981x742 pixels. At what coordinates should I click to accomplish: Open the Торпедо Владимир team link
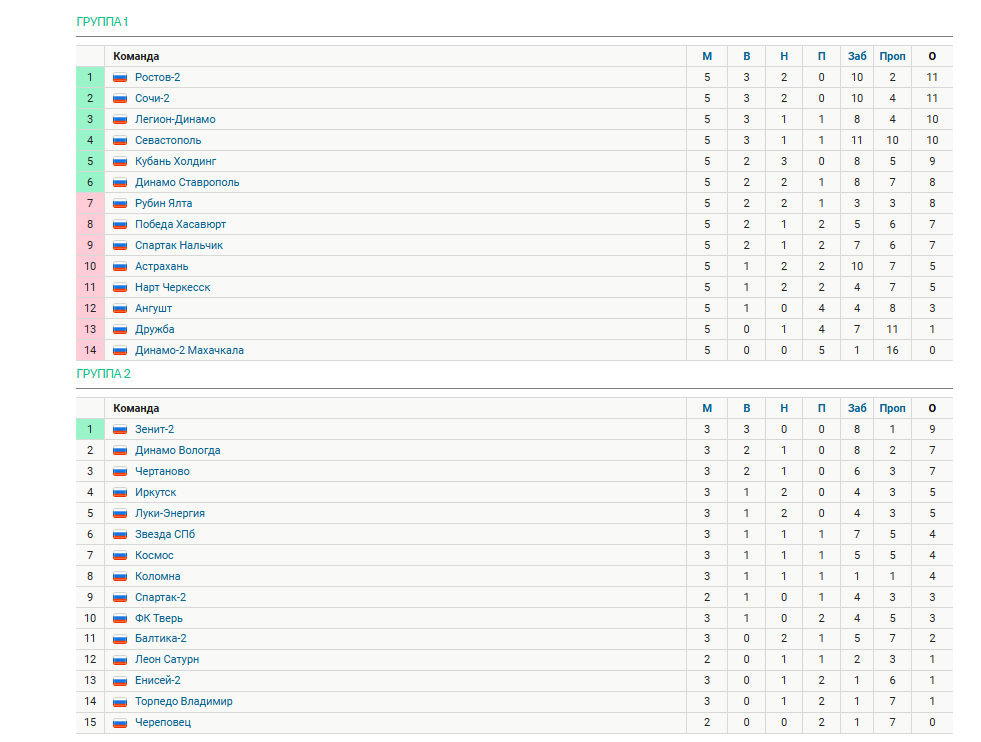(183, 701)
